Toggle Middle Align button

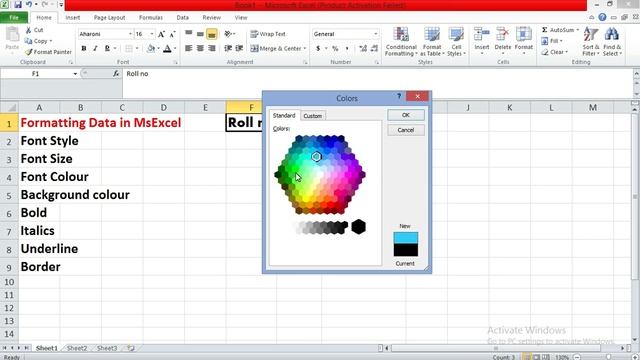click(200, 34)
